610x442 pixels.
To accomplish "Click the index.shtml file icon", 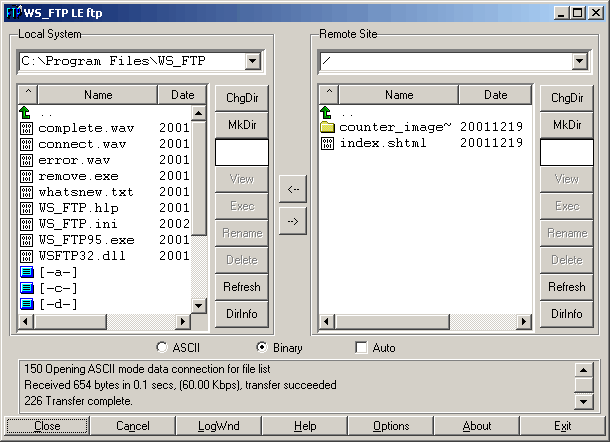I will point(327,144).
